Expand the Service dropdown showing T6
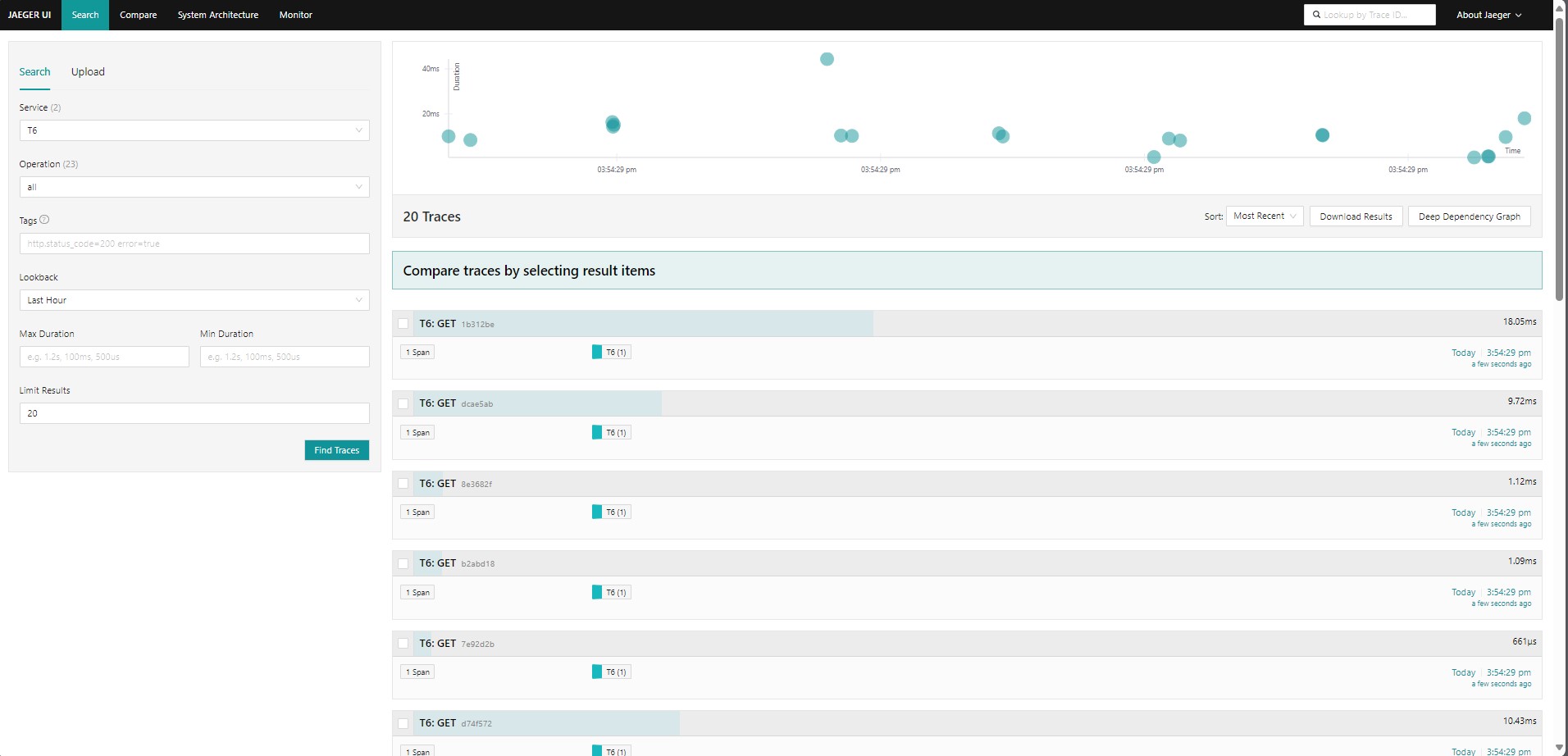 pyautogui.click(x=194, y=130)
